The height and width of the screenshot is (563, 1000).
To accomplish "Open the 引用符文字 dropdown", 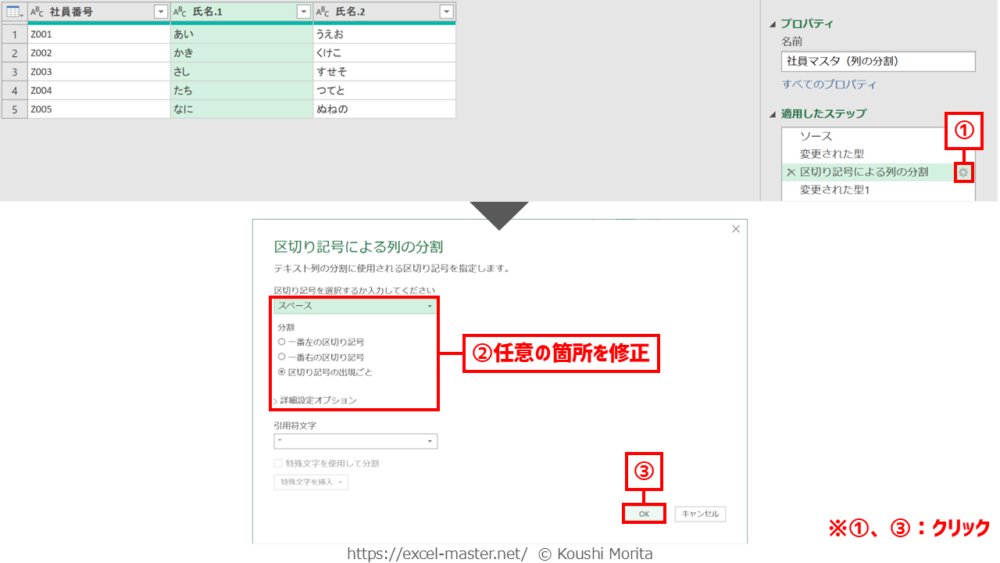I will coord(355,441).
